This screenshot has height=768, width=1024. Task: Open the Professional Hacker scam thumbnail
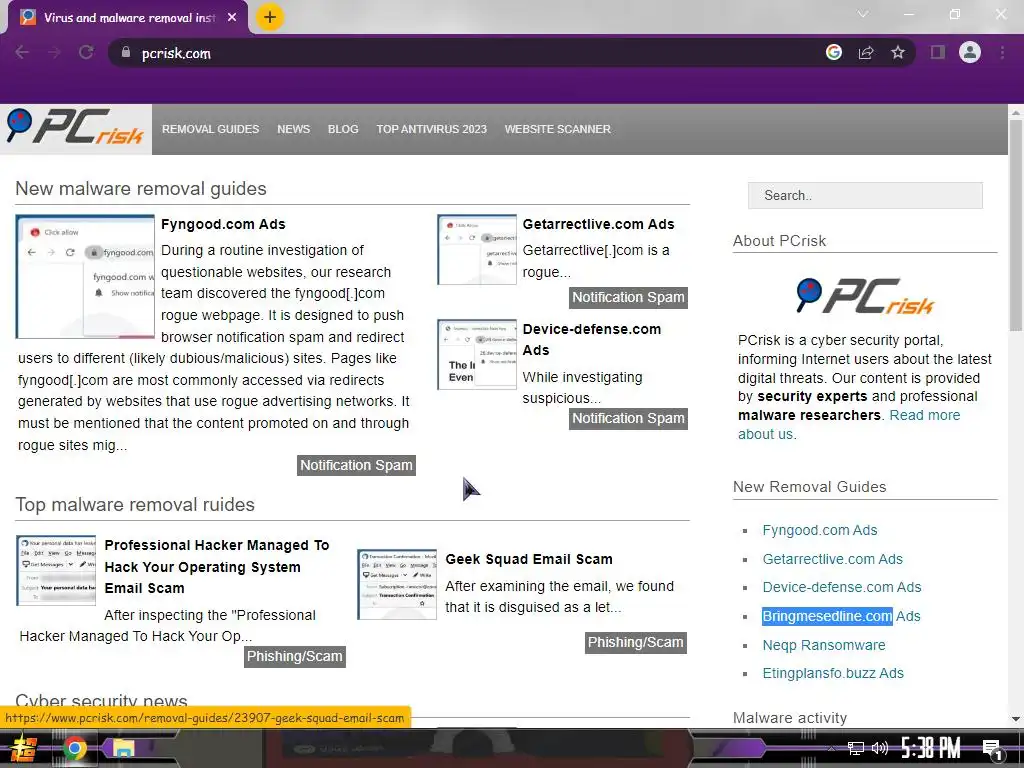(56, 571)
